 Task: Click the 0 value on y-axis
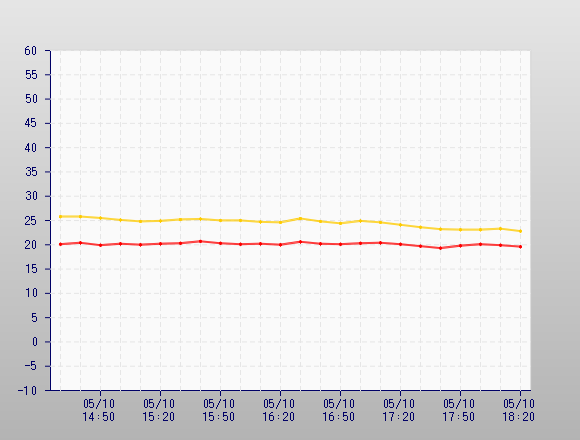(x=35, y=342)
